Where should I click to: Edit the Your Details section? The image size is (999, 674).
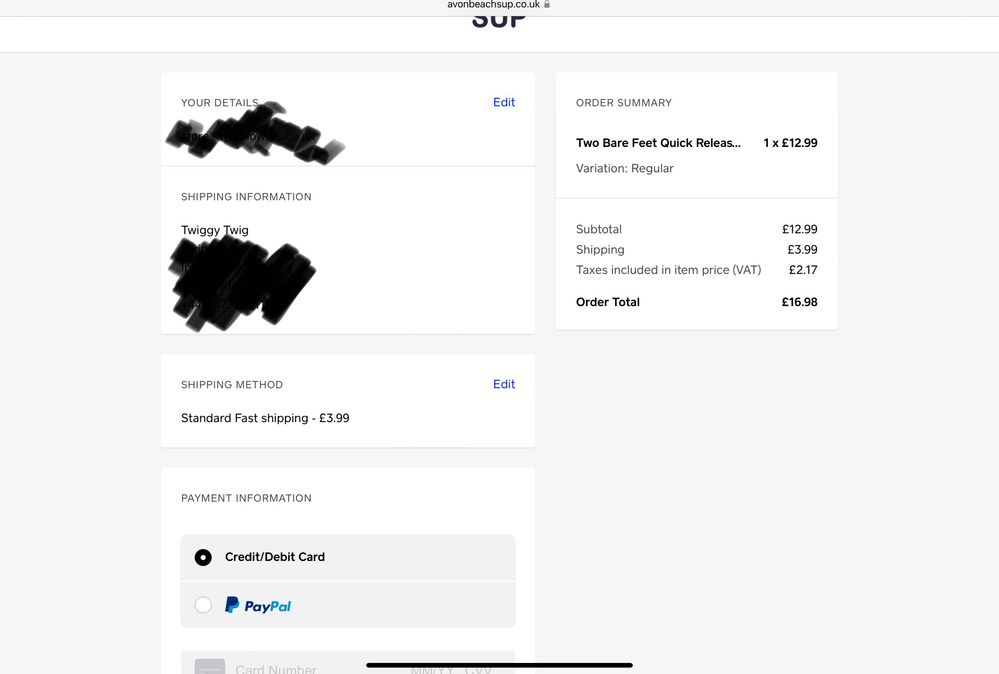(x=504, y=102)
